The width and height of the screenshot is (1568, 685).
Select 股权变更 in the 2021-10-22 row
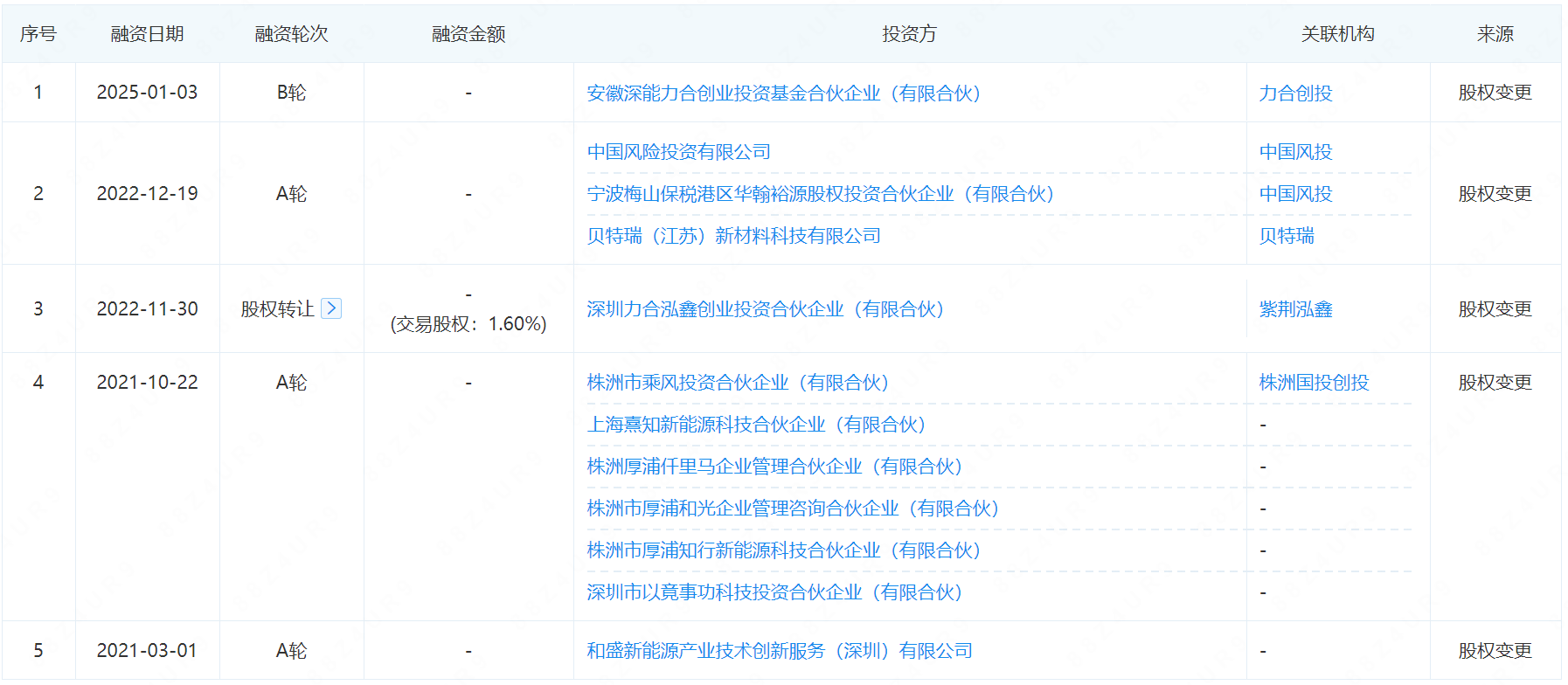(x=1495, y=383)
